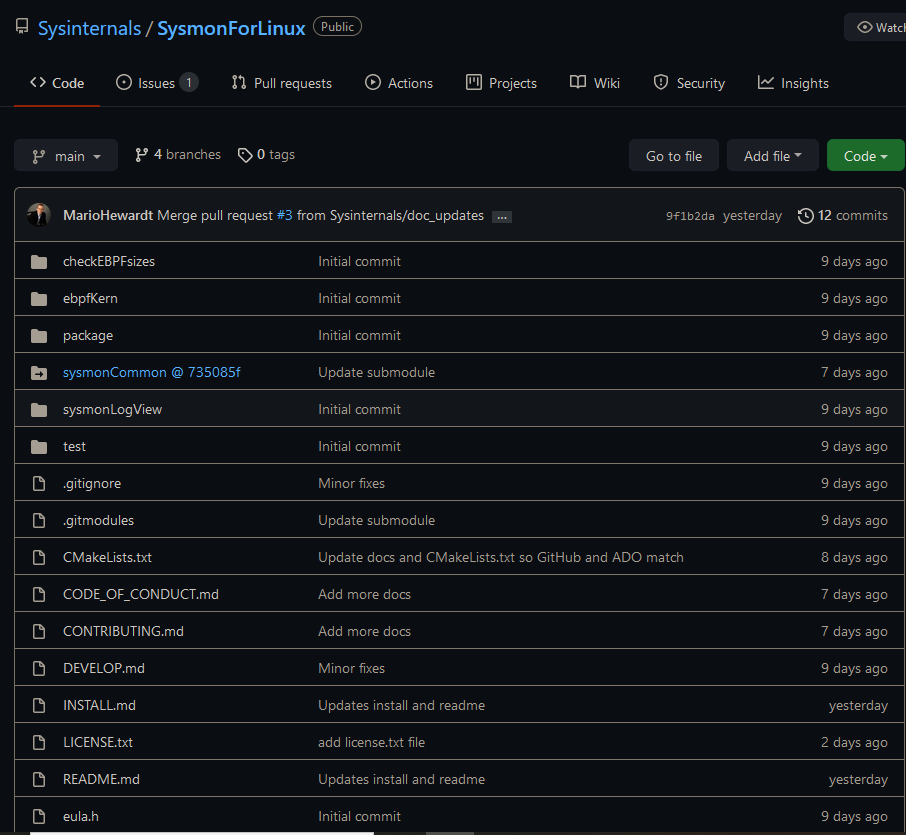Open the Insights tab
The image size is (906, 835).
coord(793,83)
